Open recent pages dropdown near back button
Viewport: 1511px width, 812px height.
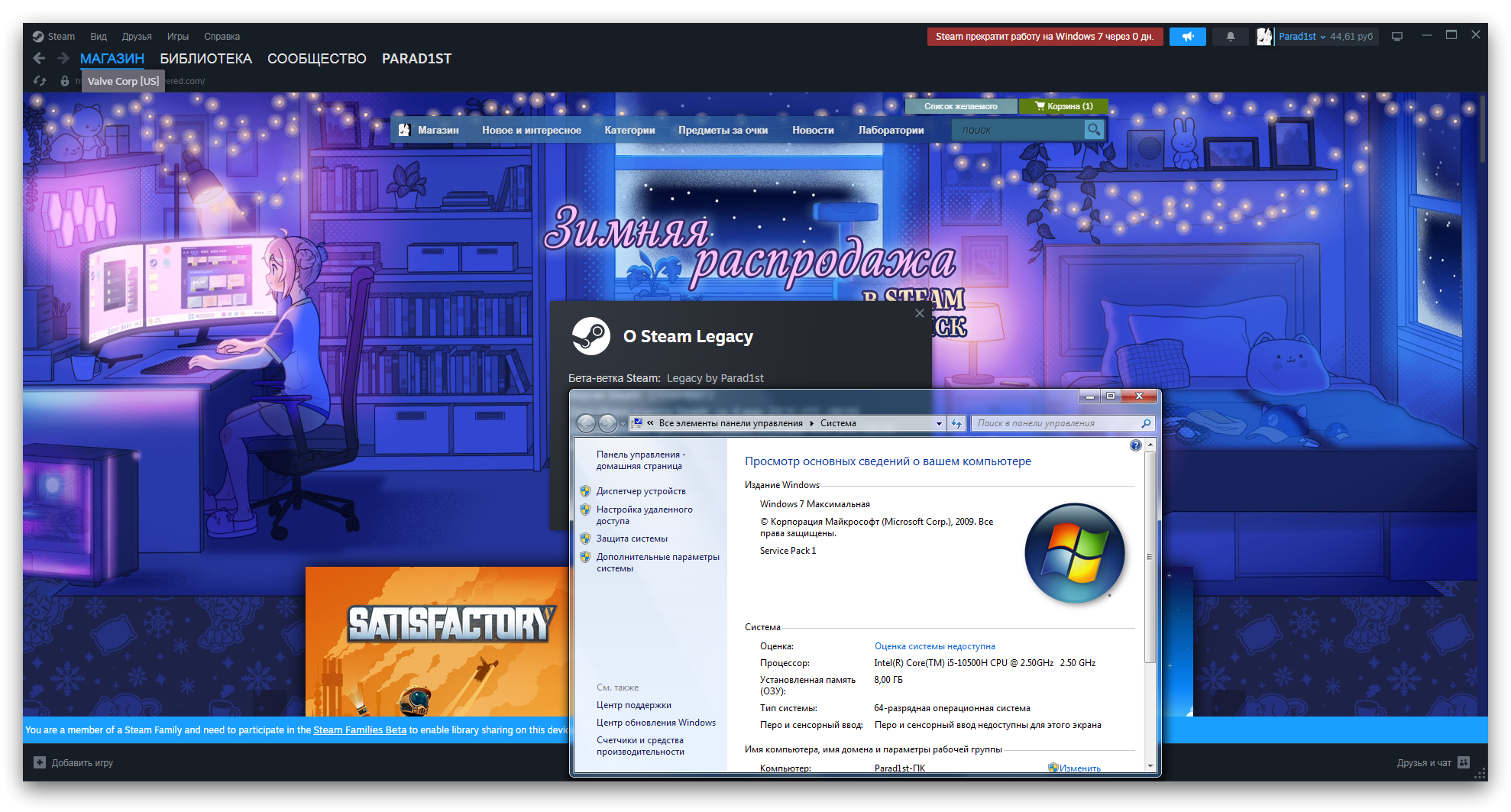[623, 422]
